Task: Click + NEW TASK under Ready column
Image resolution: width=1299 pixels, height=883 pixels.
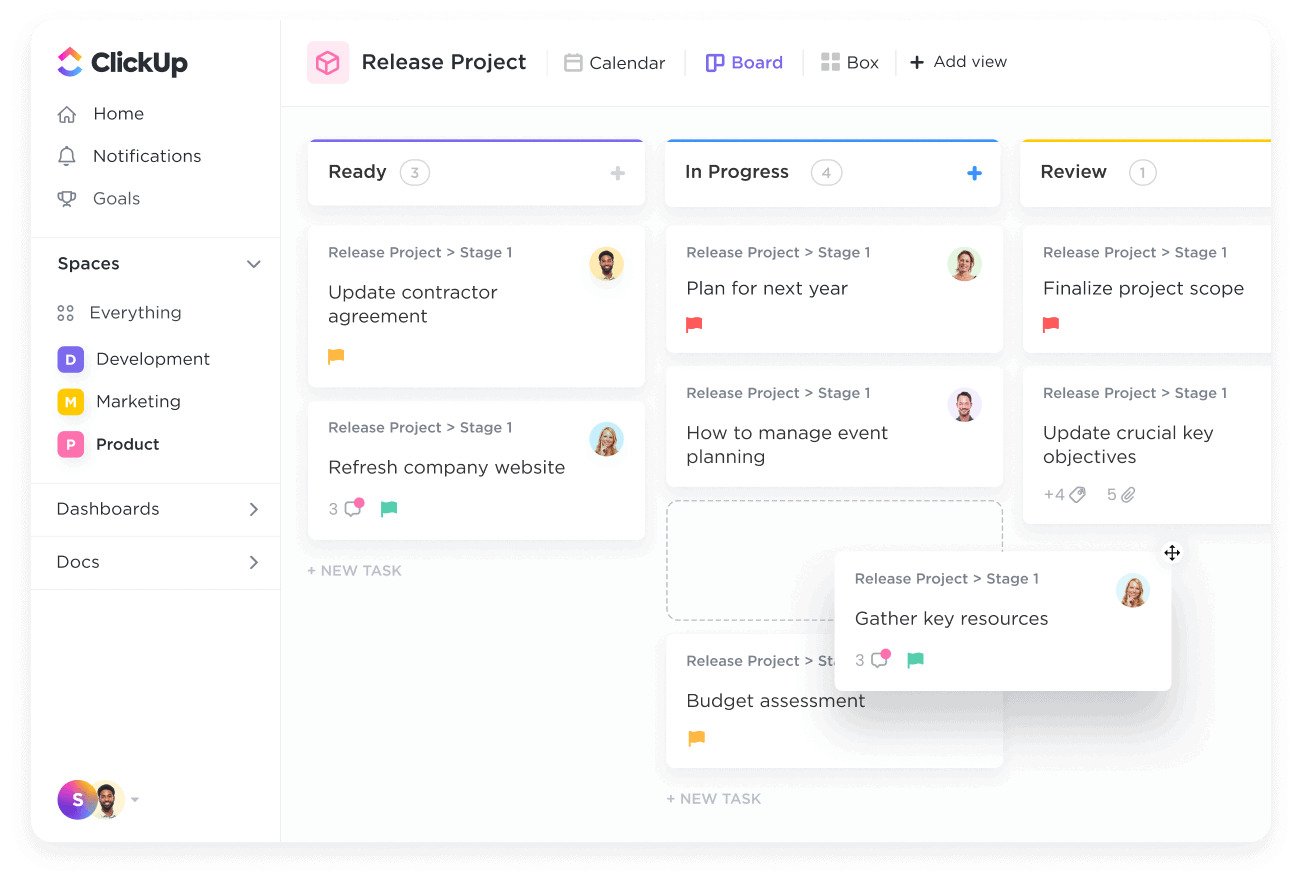Action: 354,571
